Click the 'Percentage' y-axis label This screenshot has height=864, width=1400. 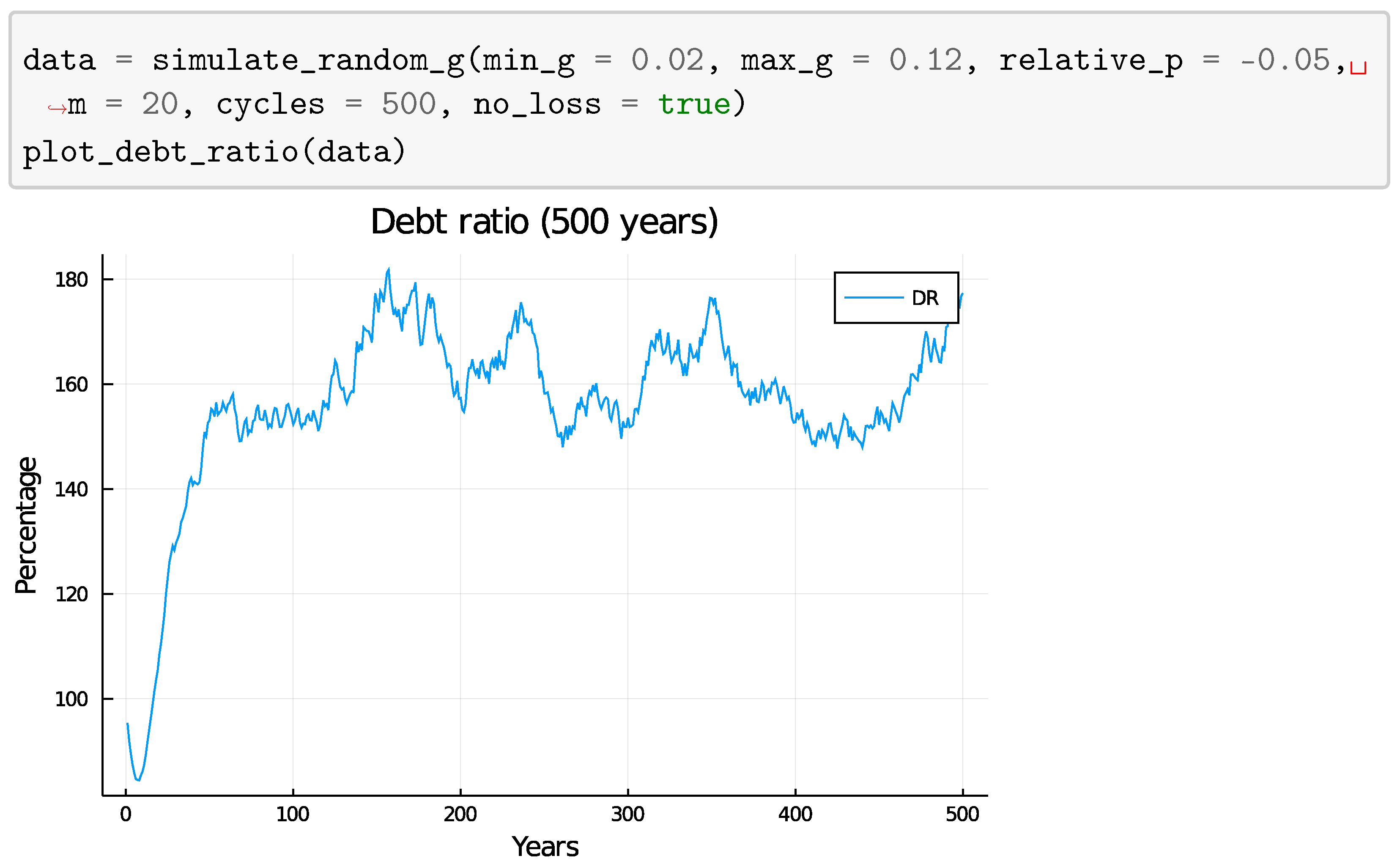26,525
